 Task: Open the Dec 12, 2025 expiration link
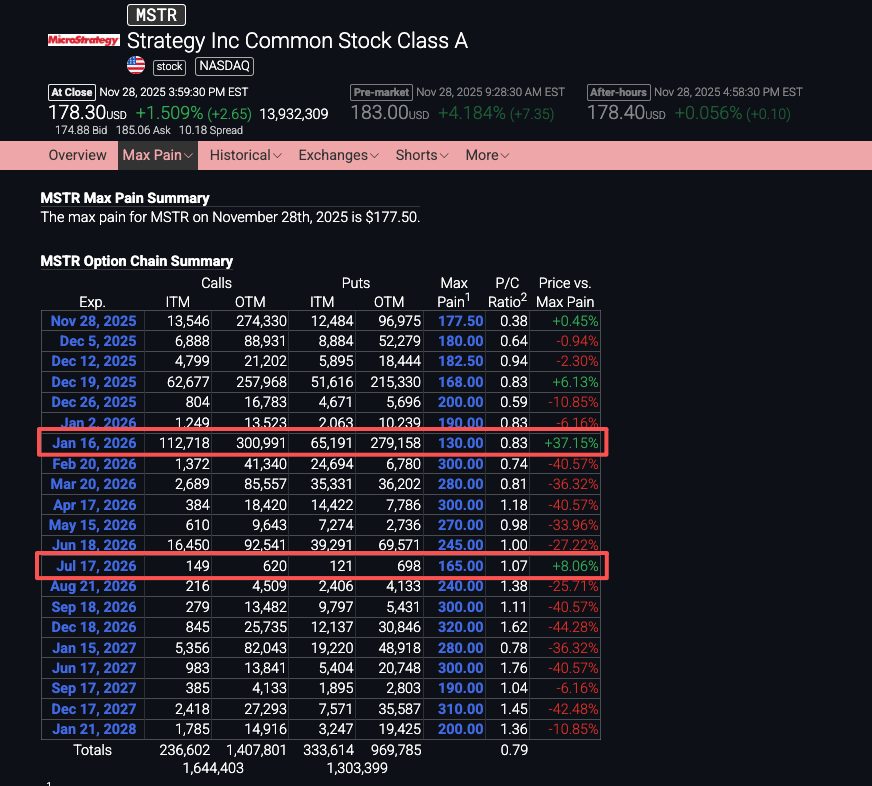point(94,361)
